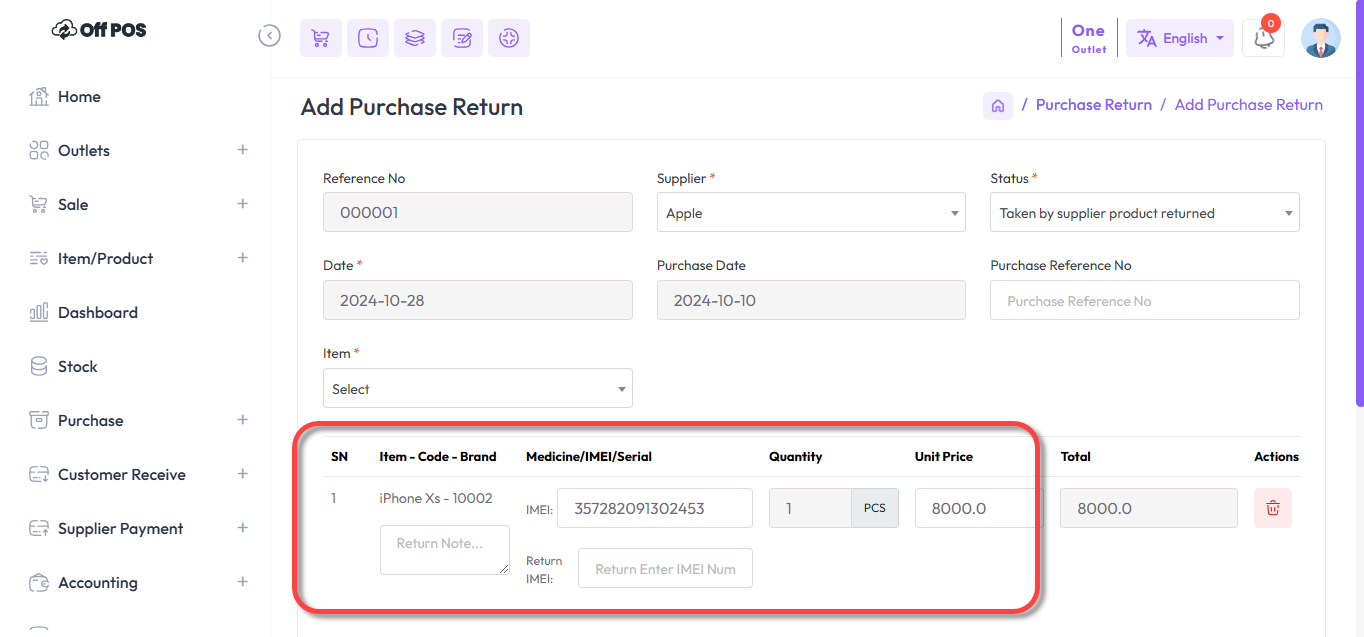Open the user profile avatar
This screenshot has width=1364, height=637.
[1320, 38]
